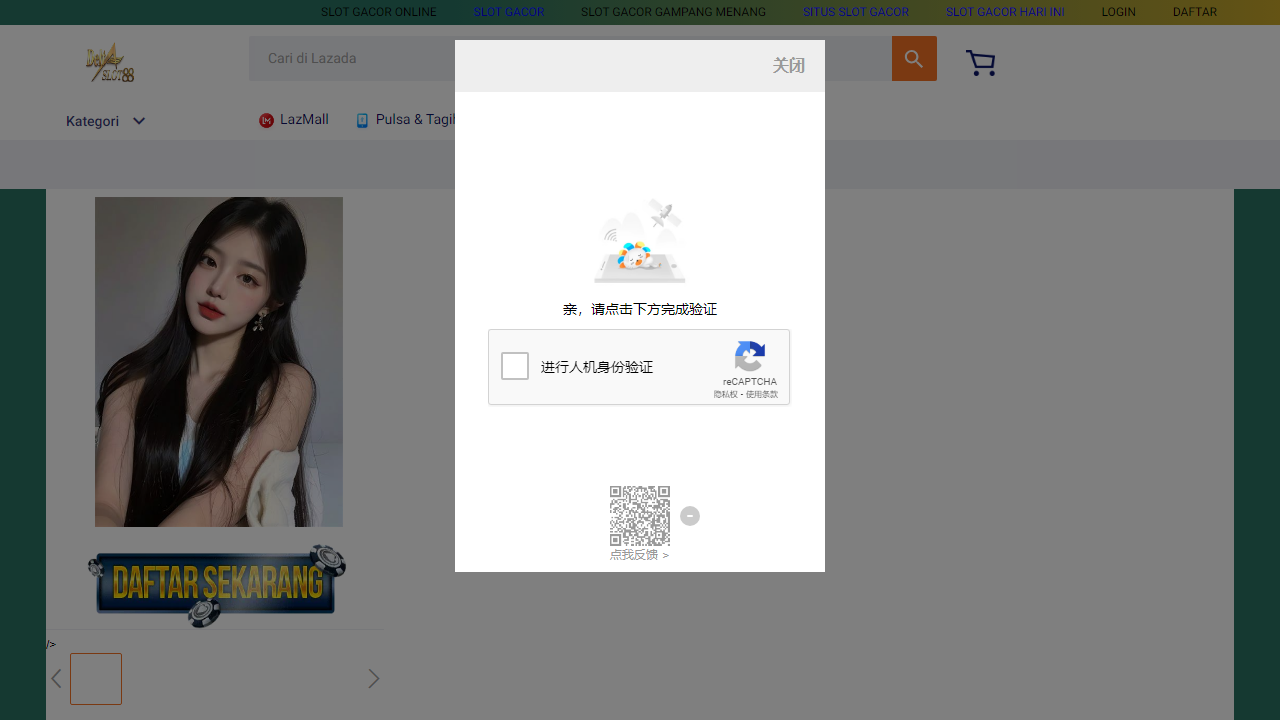Click the broken-robot illustration above the captcha
Screen dimensions: 1280x720
pyautogui.click(x=639, y=240)
